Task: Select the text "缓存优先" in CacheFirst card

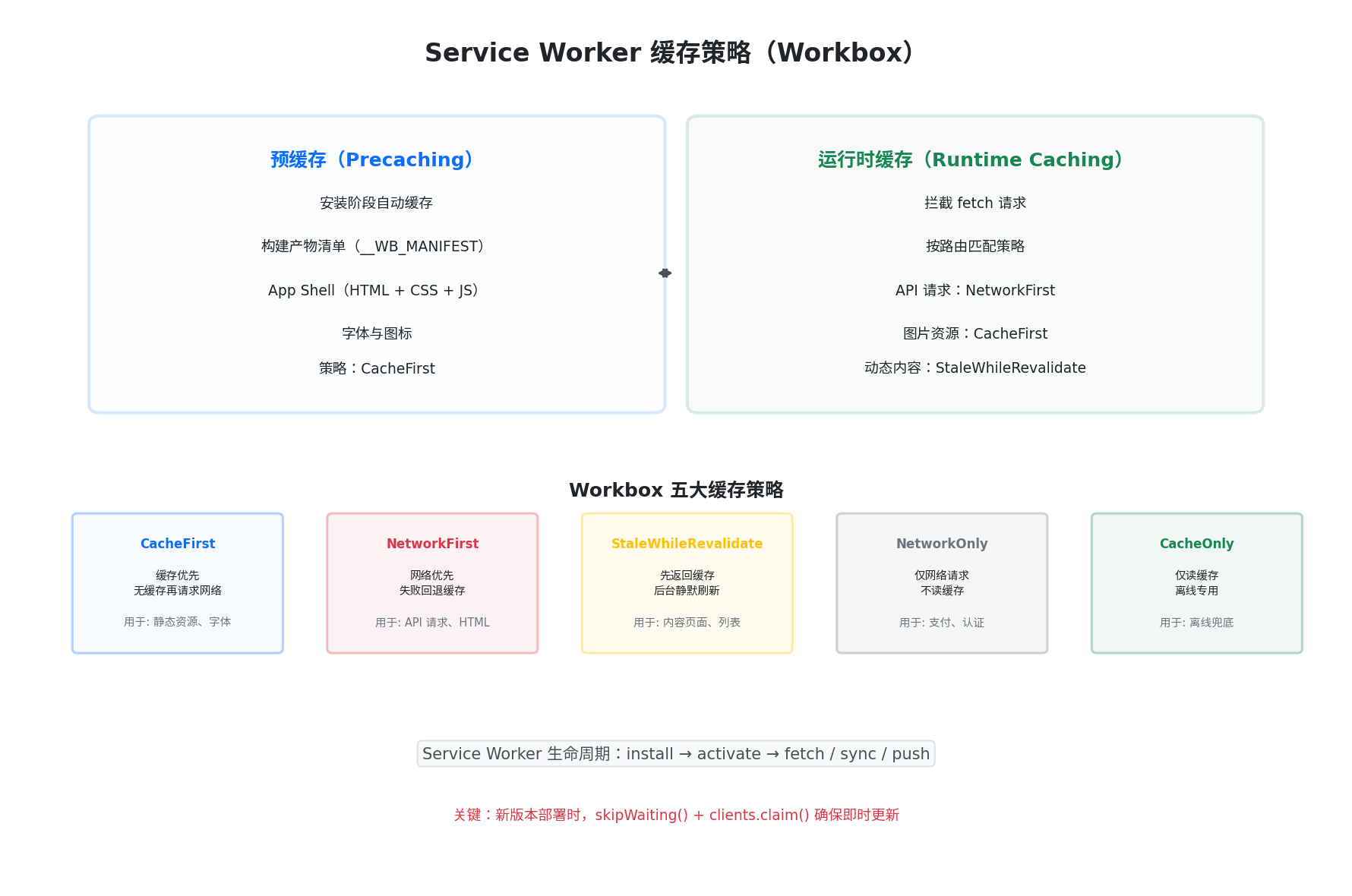Action: (x=178, y=576)
